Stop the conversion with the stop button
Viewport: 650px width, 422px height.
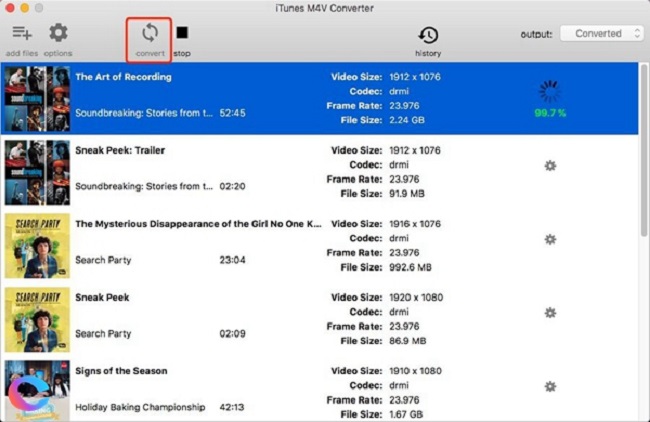(182, 32)
